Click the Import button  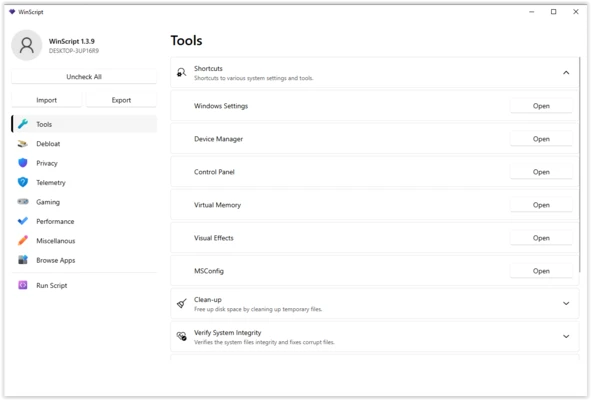point(46,100)
